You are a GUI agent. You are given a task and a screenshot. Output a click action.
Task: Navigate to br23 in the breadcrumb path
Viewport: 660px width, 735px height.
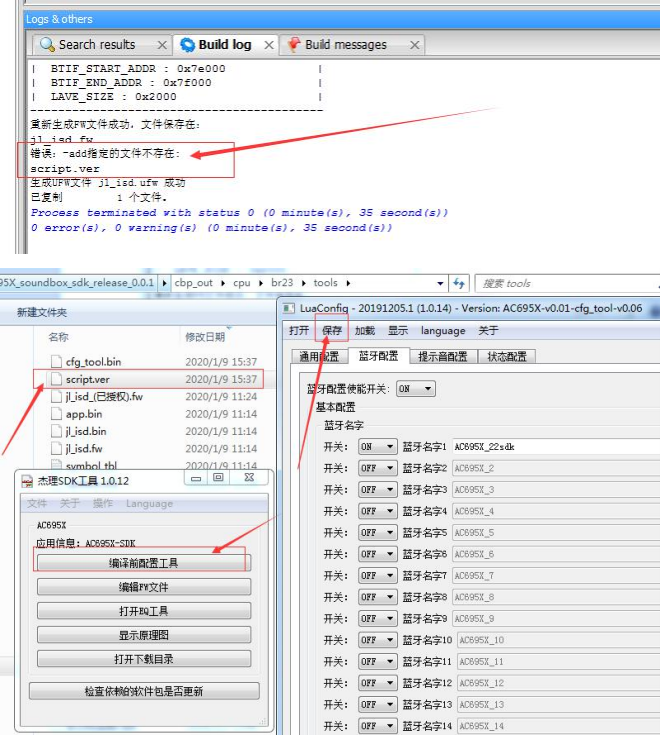[x=282, y=283]
